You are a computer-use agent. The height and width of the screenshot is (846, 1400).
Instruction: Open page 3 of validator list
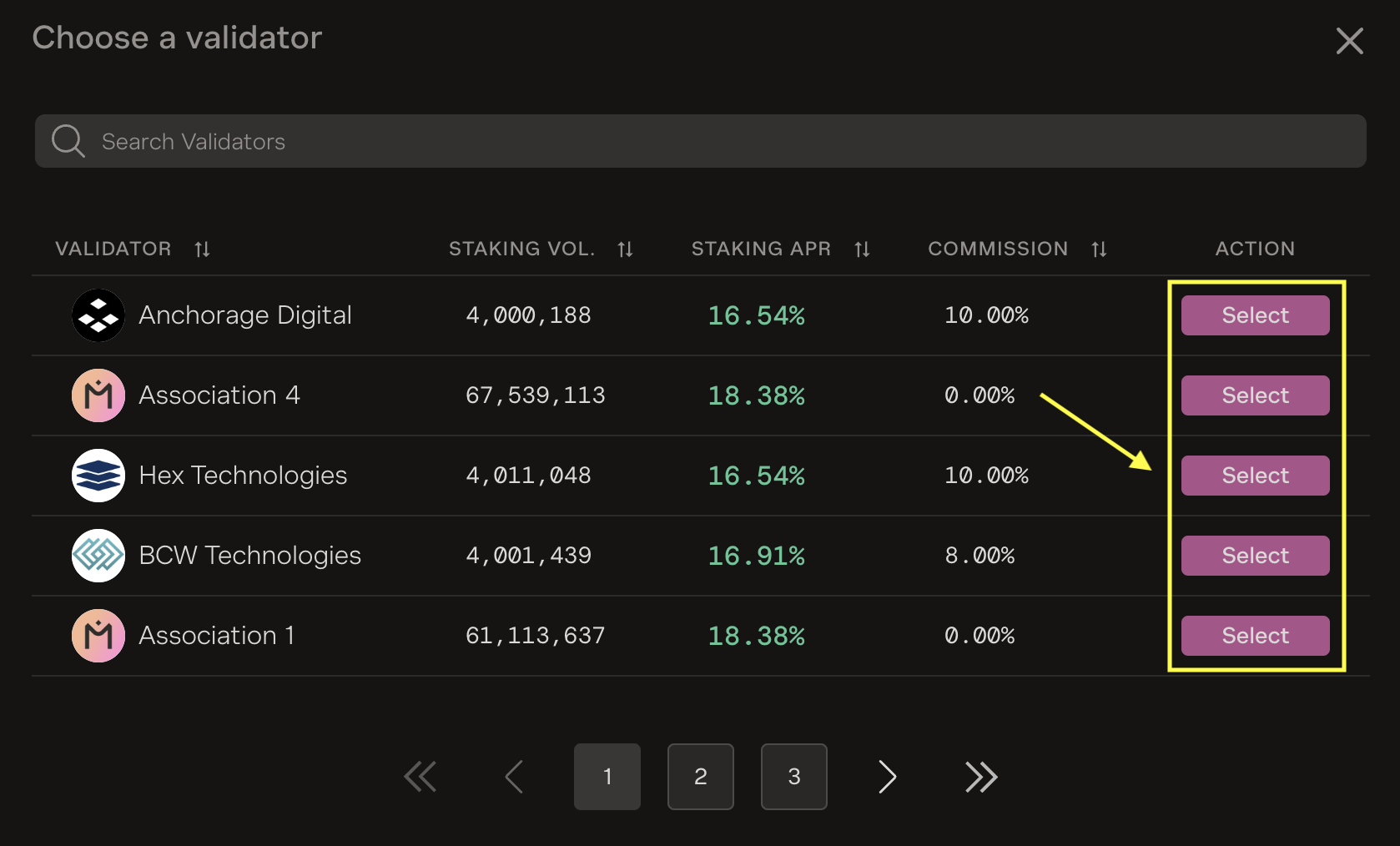click(x=793, y=777)
